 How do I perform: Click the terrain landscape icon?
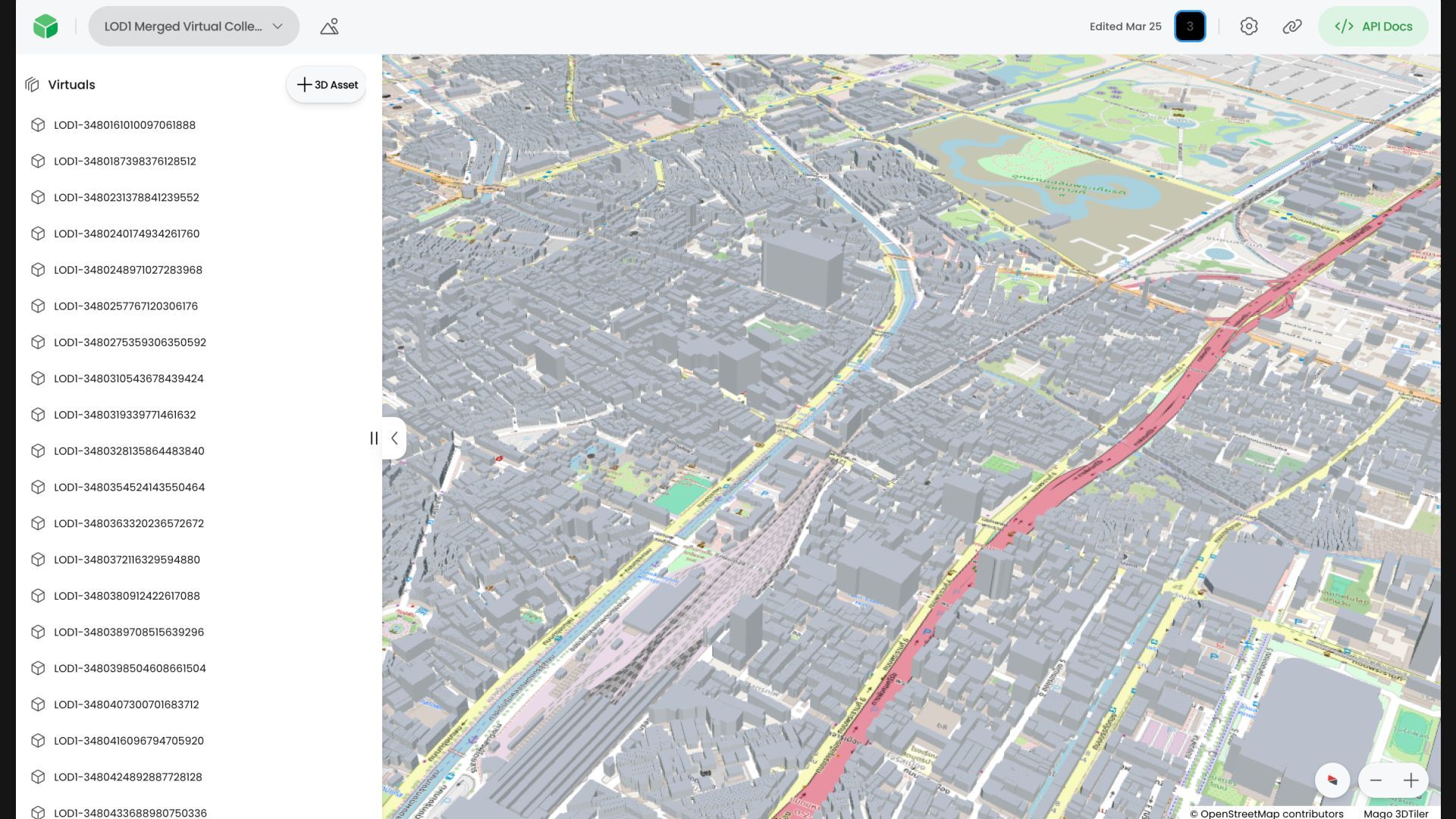(x=329, y=27)
